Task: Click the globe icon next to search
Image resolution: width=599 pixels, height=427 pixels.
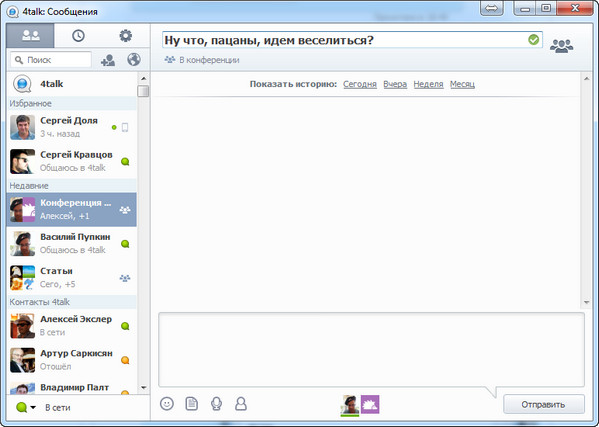Action: click(134, 60)
